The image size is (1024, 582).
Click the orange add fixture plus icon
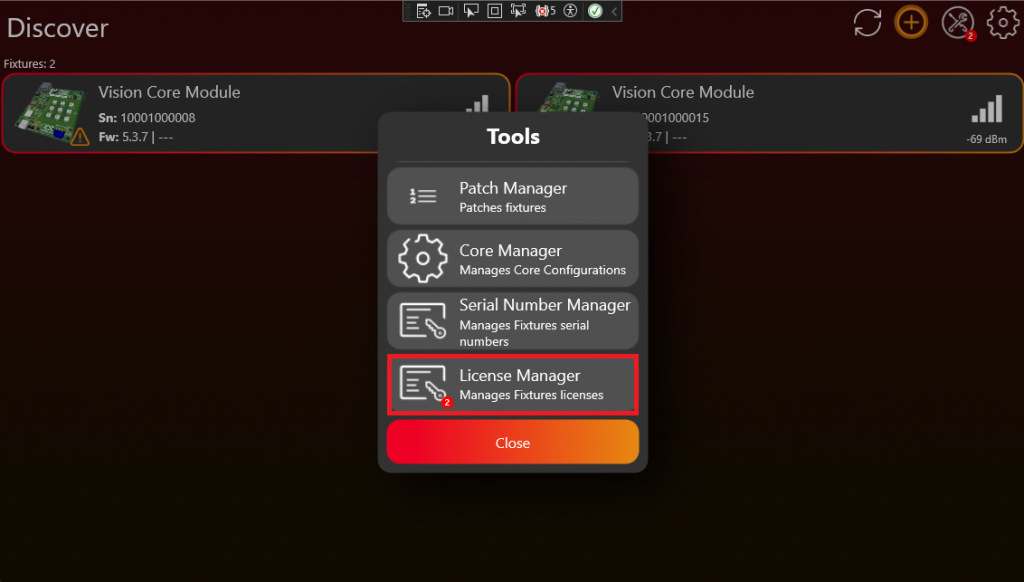coord(910,22)
